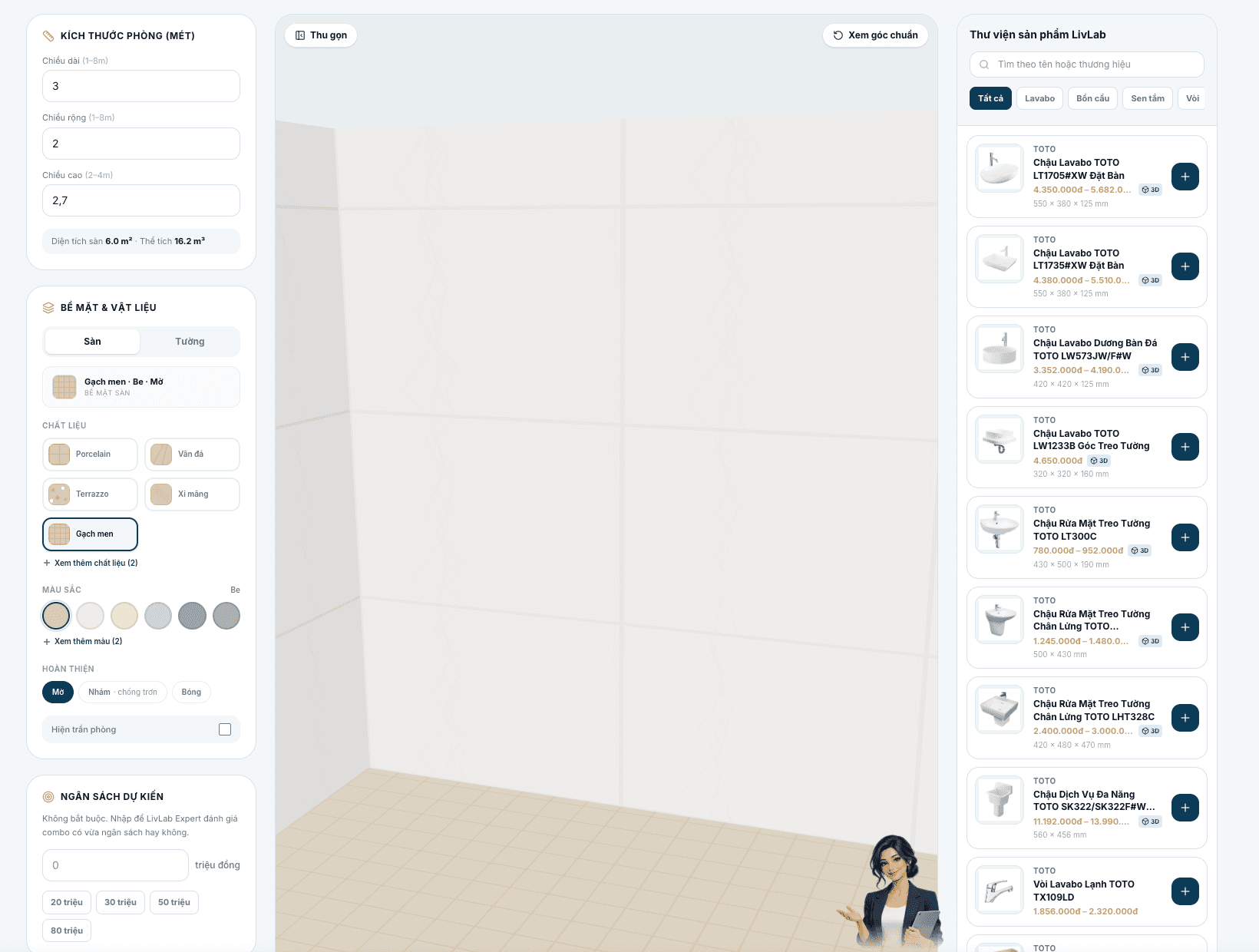Click the 3D badge on TOTO LT300C
1259x952 pixels.
(1140, 550)
